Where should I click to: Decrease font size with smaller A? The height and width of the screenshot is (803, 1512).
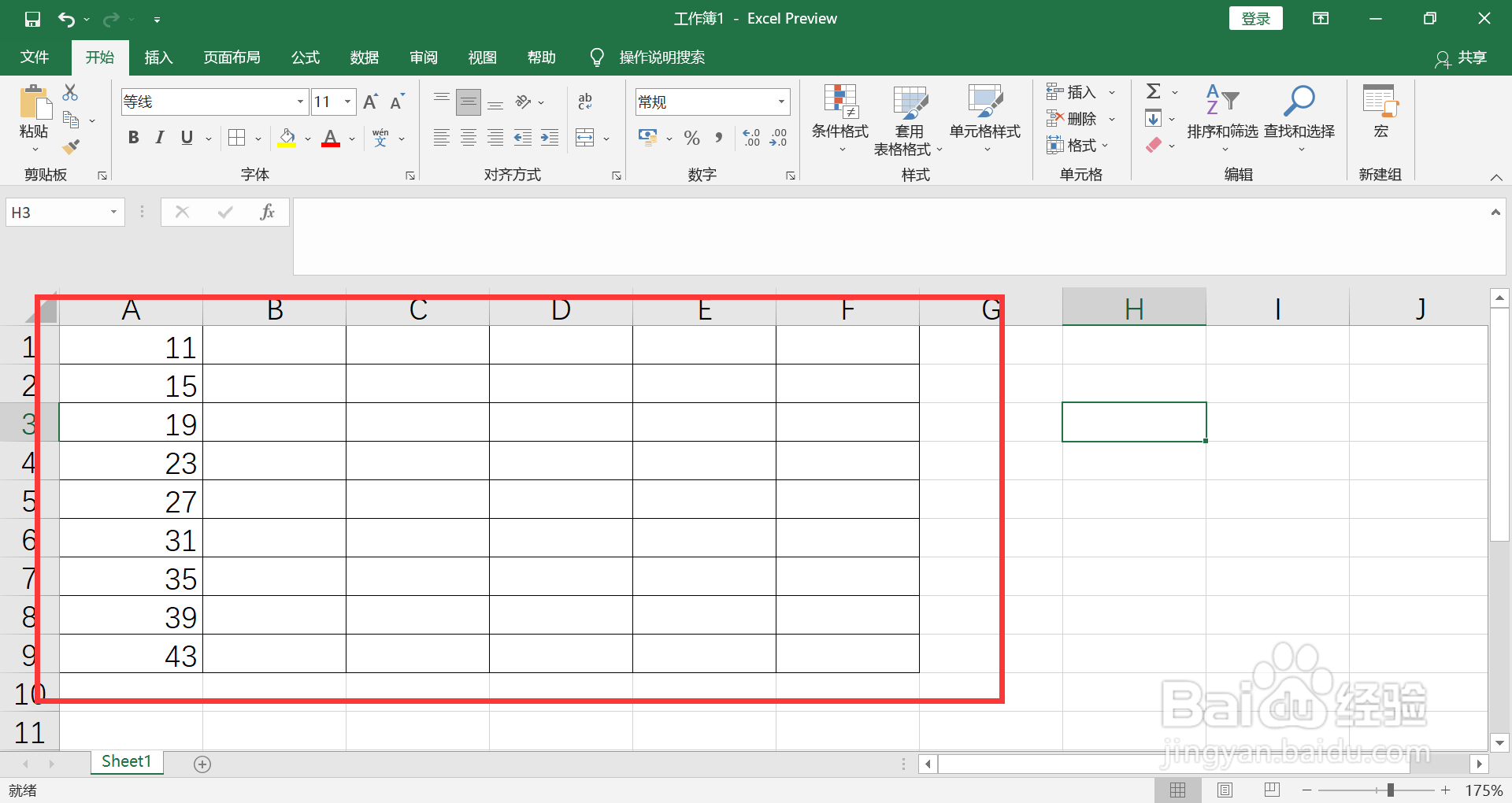click(x=397, y=102)
